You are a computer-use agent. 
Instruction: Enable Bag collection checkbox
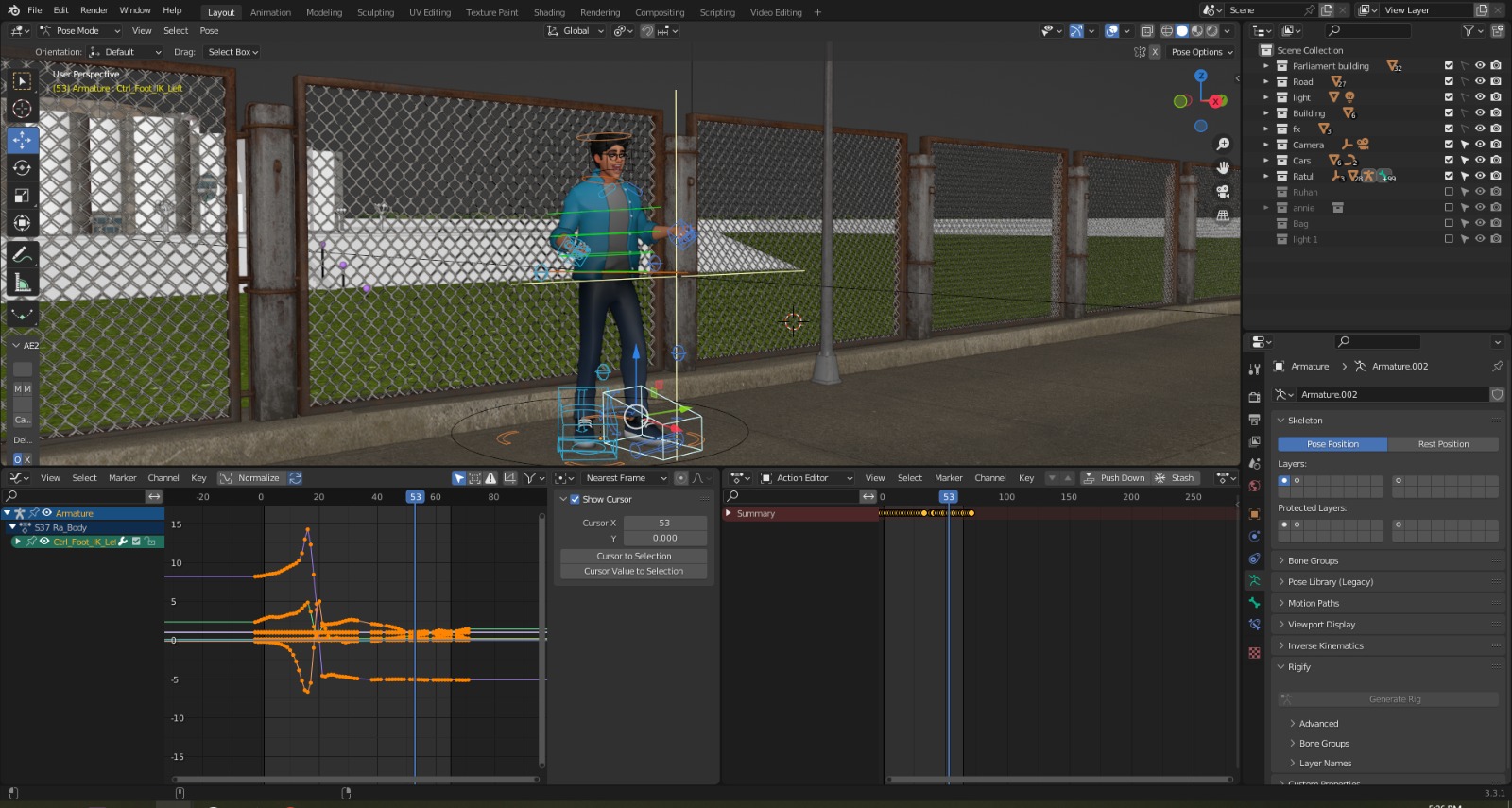(1449, 224)
